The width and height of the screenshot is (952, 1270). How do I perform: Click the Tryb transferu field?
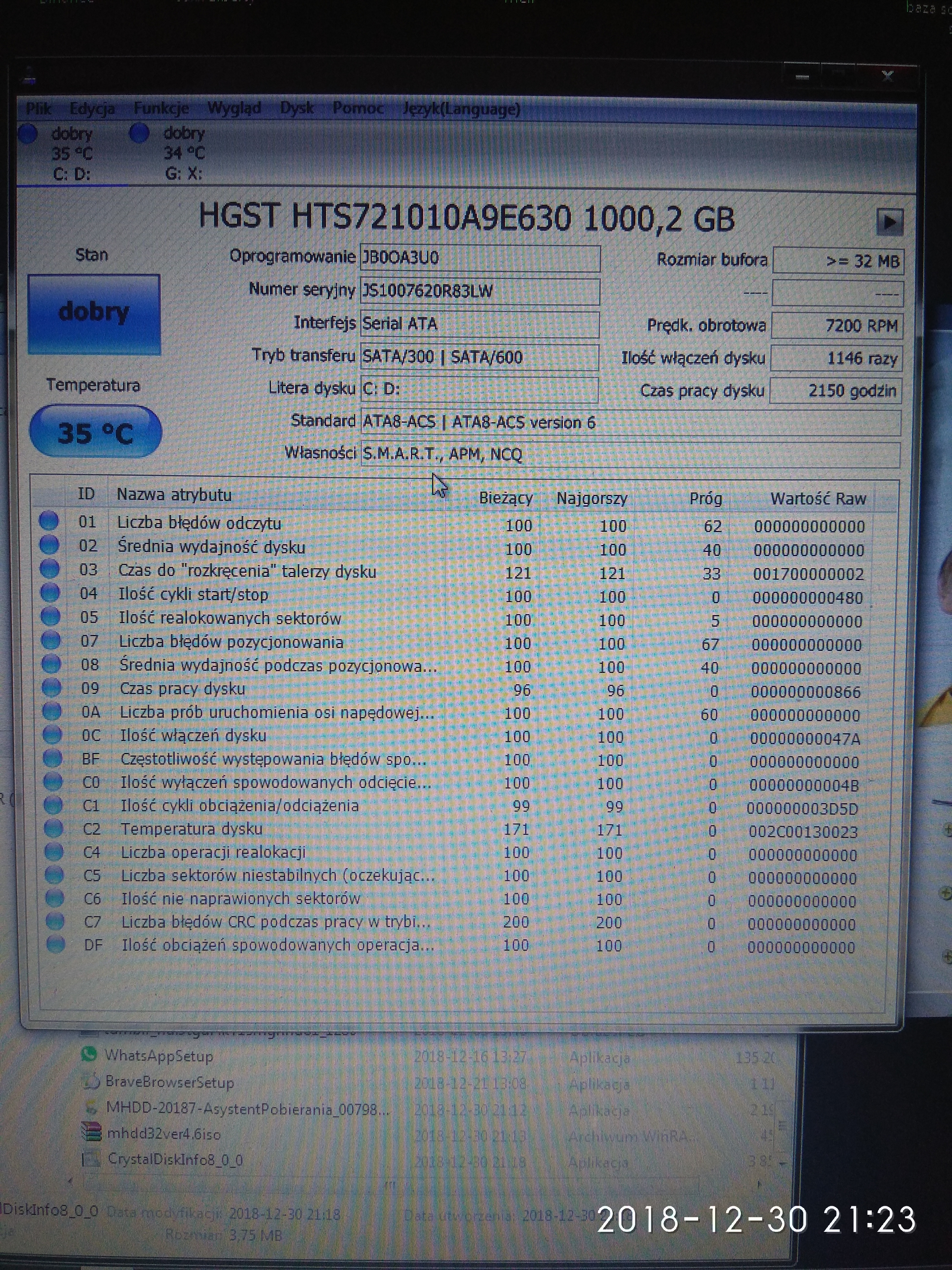480,357
